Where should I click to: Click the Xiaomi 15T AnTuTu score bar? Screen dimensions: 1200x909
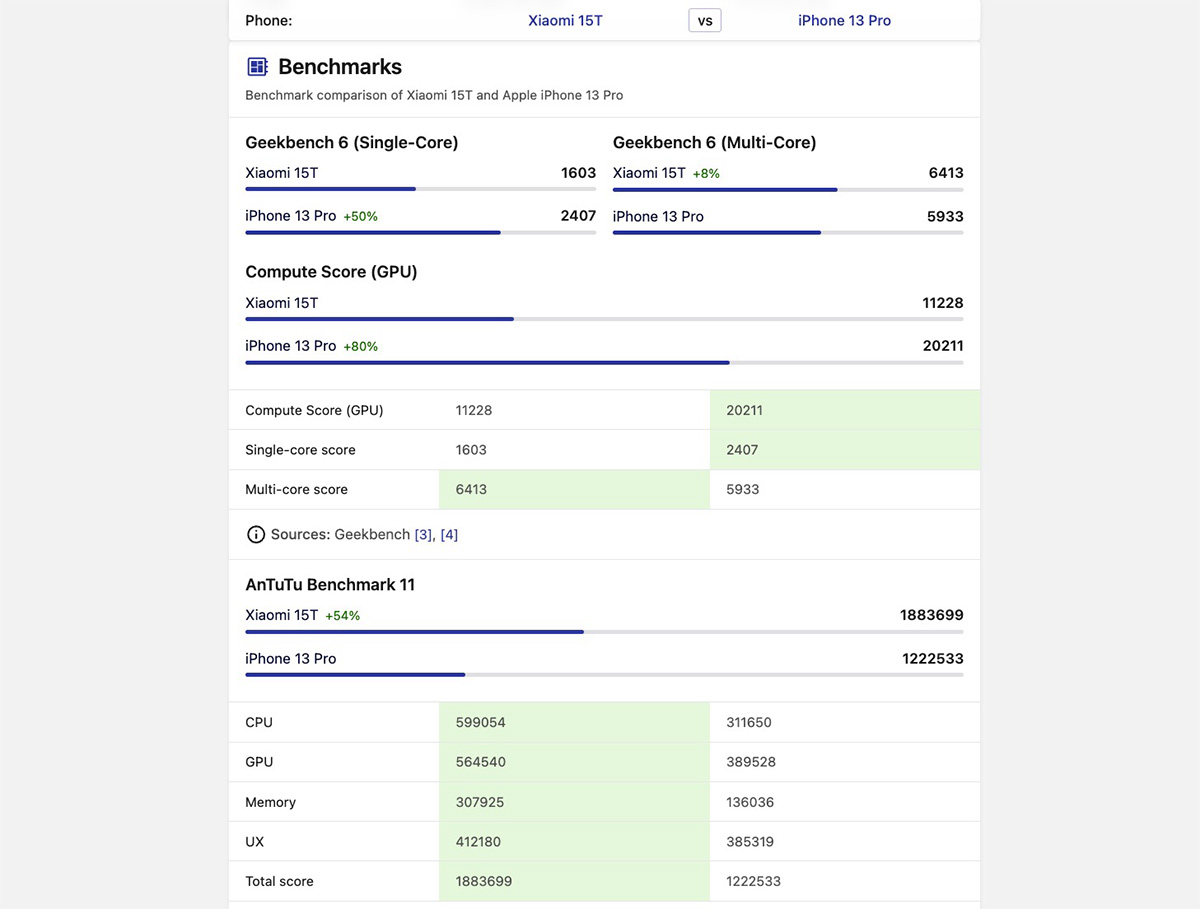pyautogui.click(x=604, y=632)
